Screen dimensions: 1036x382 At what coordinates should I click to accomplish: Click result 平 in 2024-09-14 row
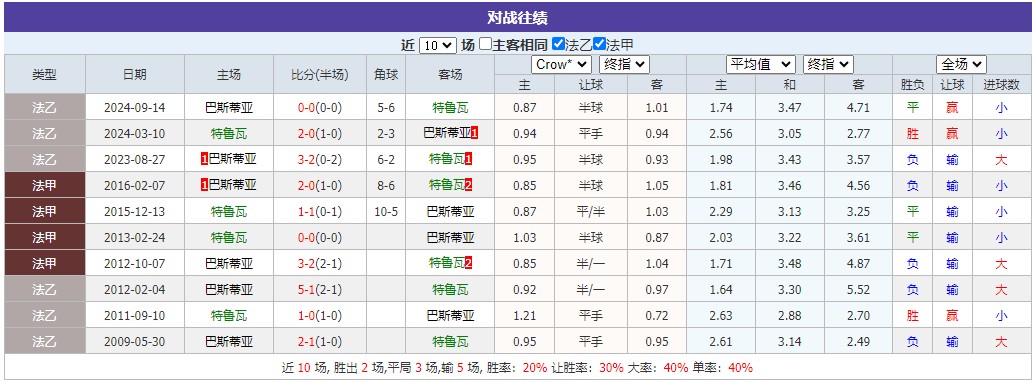[912, 108]
